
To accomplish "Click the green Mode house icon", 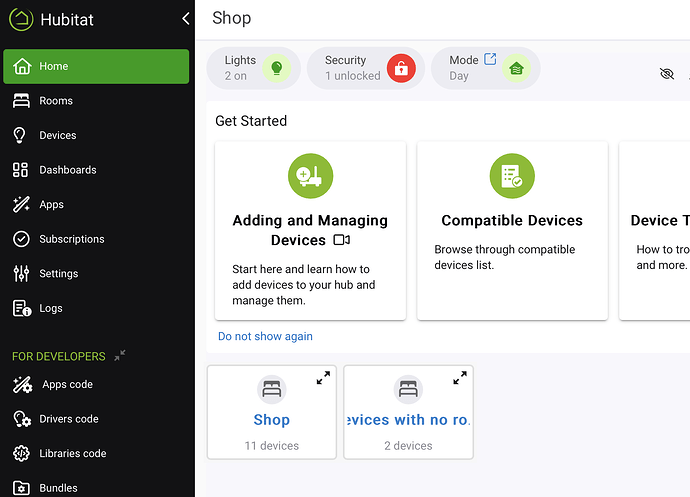I will coord(516,68).
